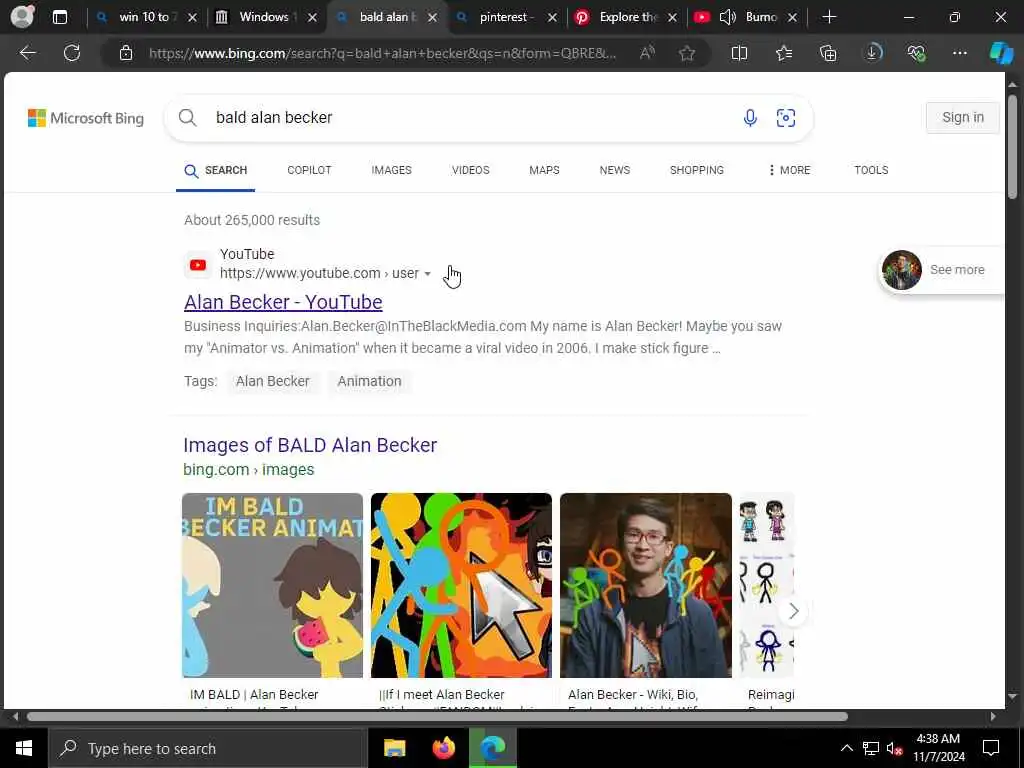This screenshot has height=768, width=1024.
Task: Open the Favorites list icon
Action: point(784,53)
